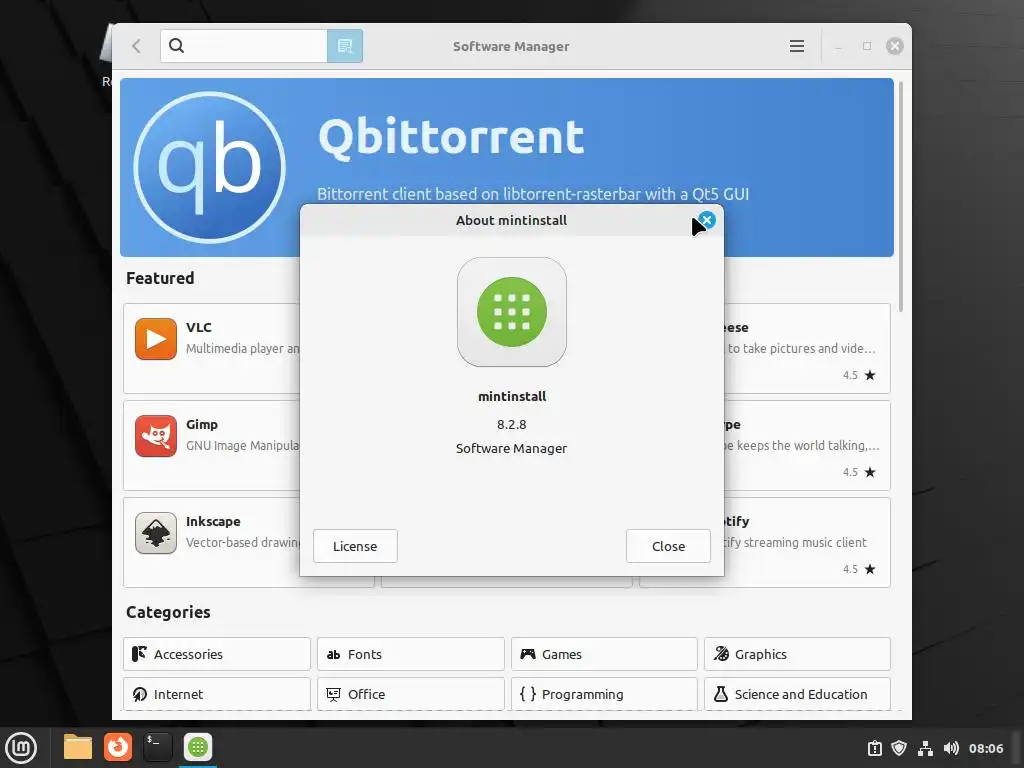Open the License information
The height and width of the screenshot is (768, 1024).
[x=355, y=546]
